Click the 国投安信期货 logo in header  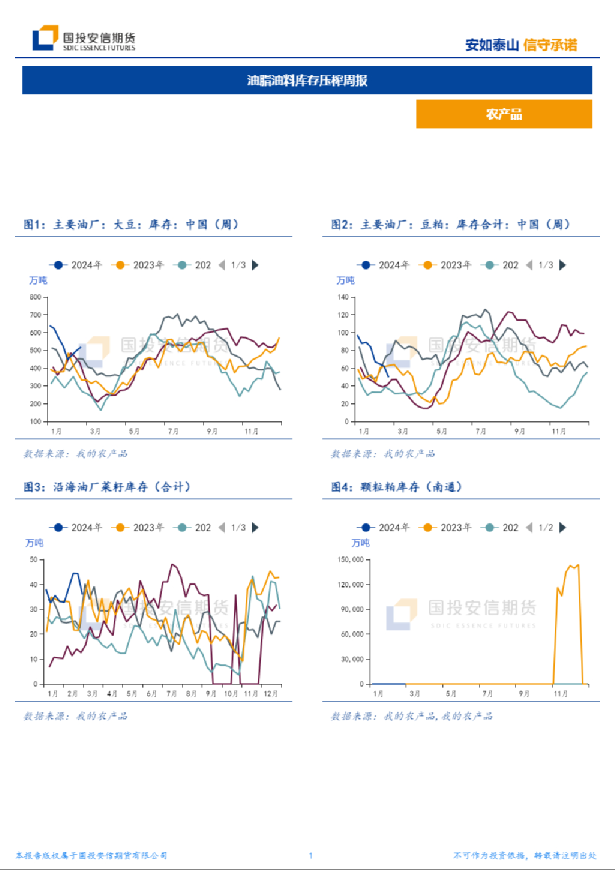pyautogui.click(x=84, y=39)
